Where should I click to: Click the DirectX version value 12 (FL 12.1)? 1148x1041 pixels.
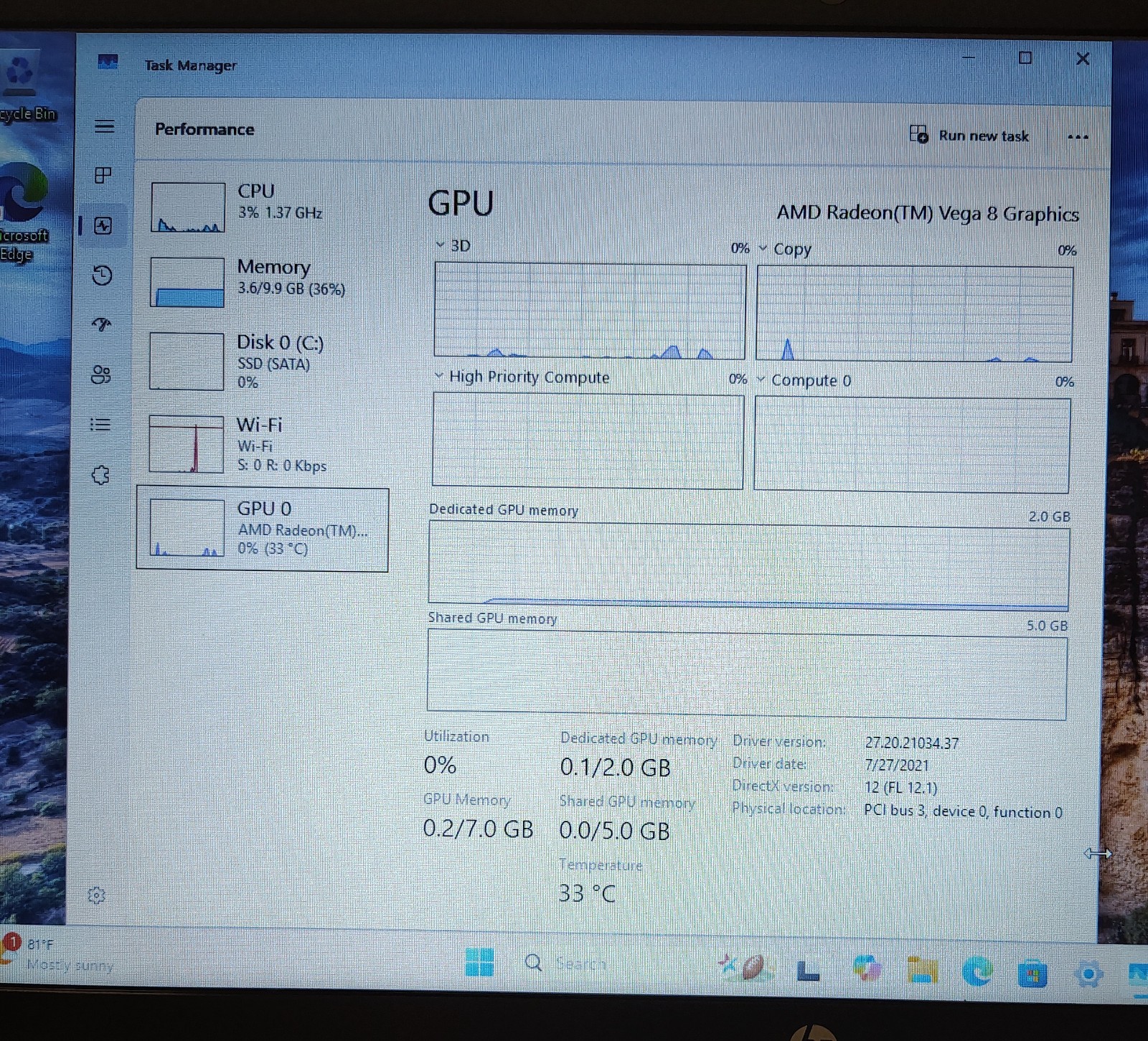tap(900, 788)
